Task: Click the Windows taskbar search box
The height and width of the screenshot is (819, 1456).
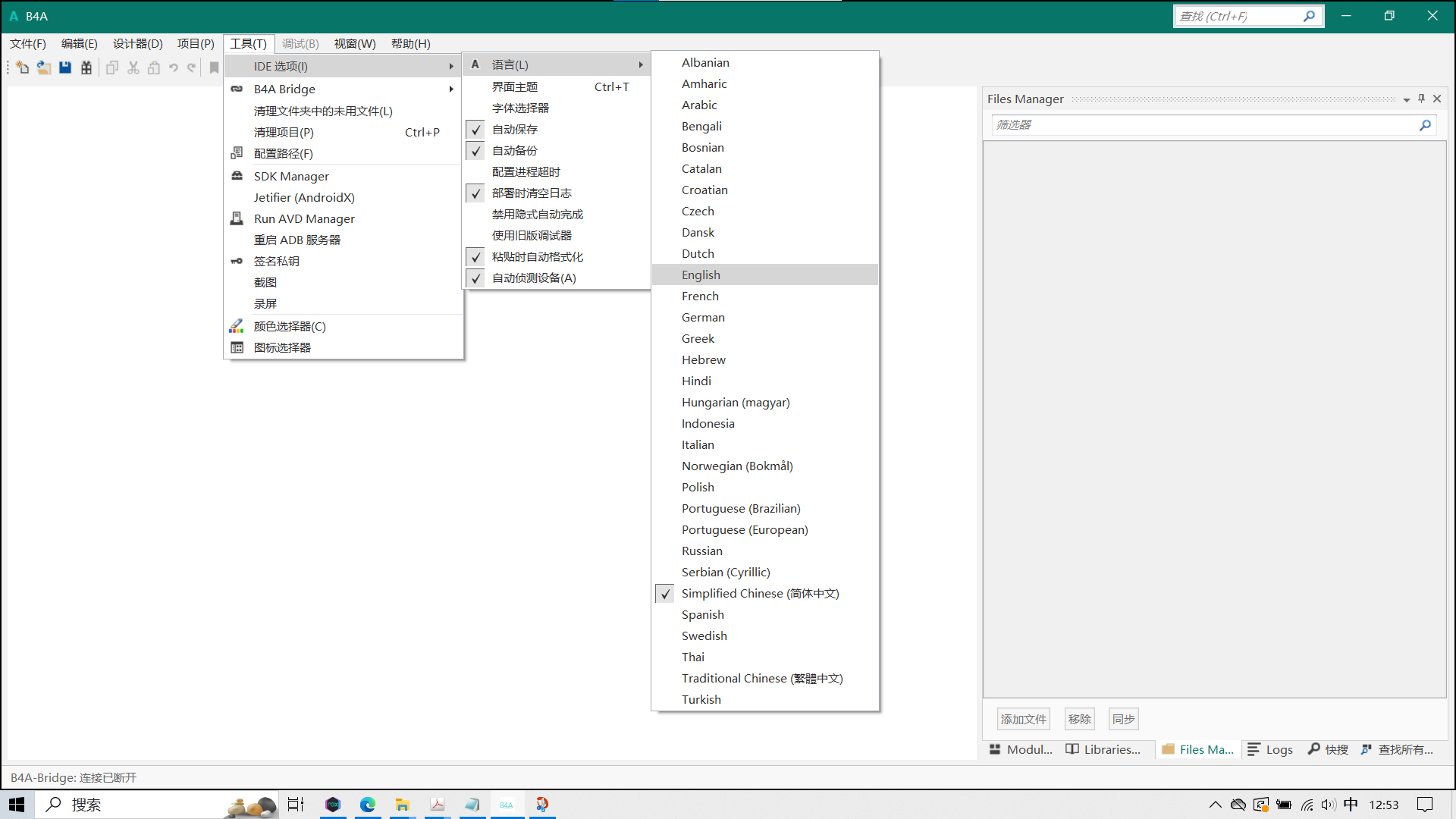Action: pyautogui.click(x=155, y=805)
